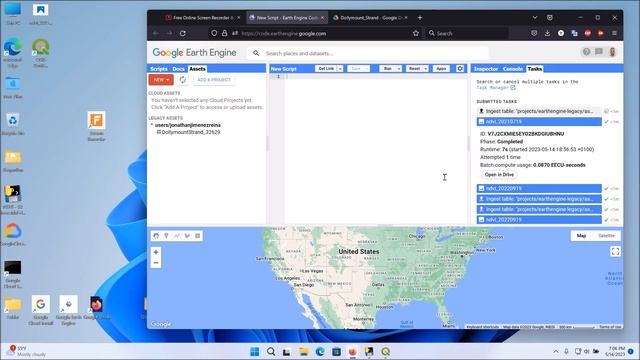
Task: Open the user account avatar
Action: click(x=612, y=52)
